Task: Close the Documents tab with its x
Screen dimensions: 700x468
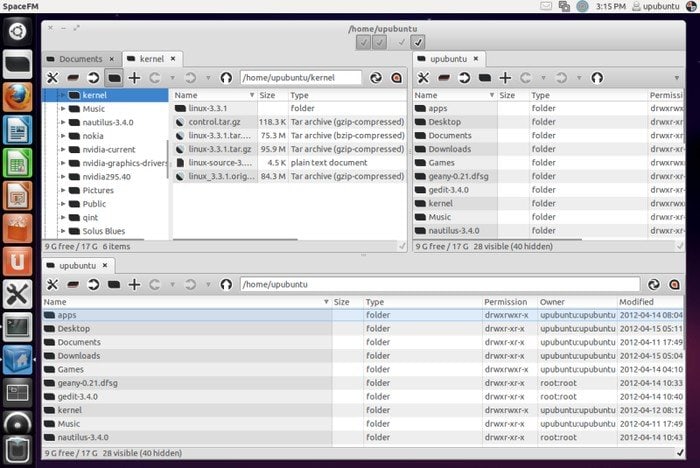Action: [112, 59]
